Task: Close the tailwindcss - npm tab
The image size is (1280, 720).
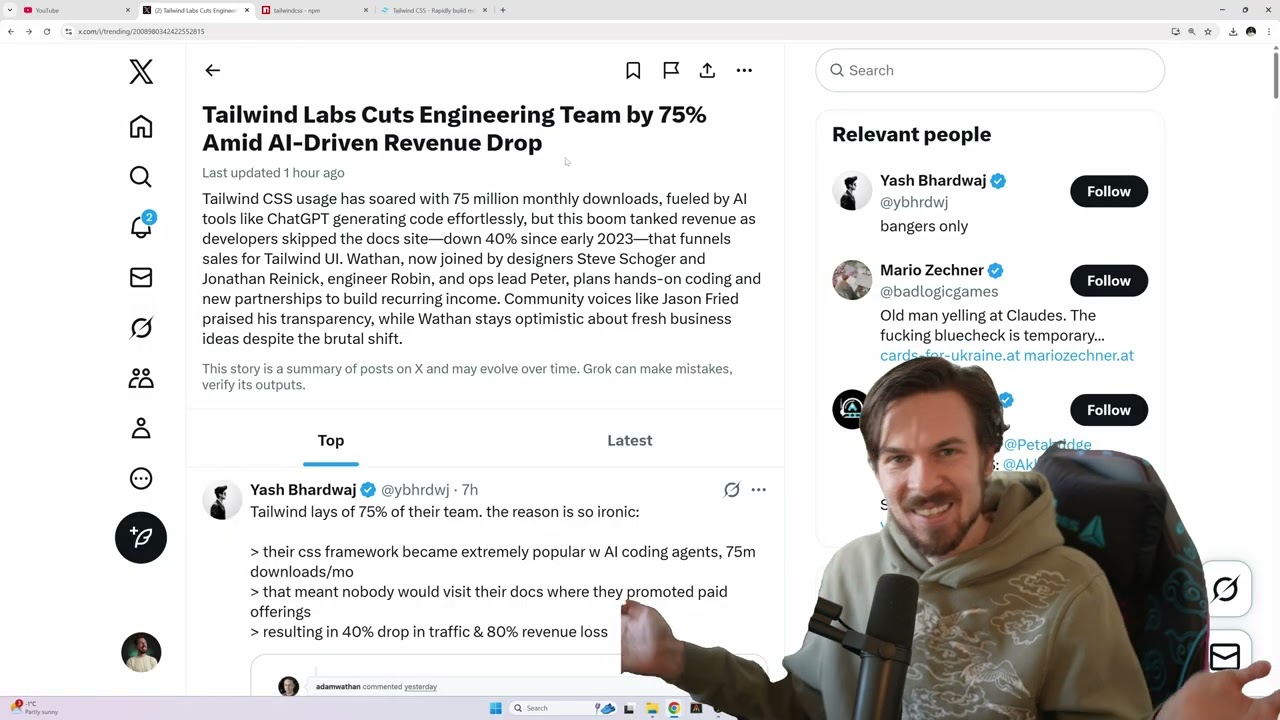Action: pyautogui.click(x=365, y=10)
